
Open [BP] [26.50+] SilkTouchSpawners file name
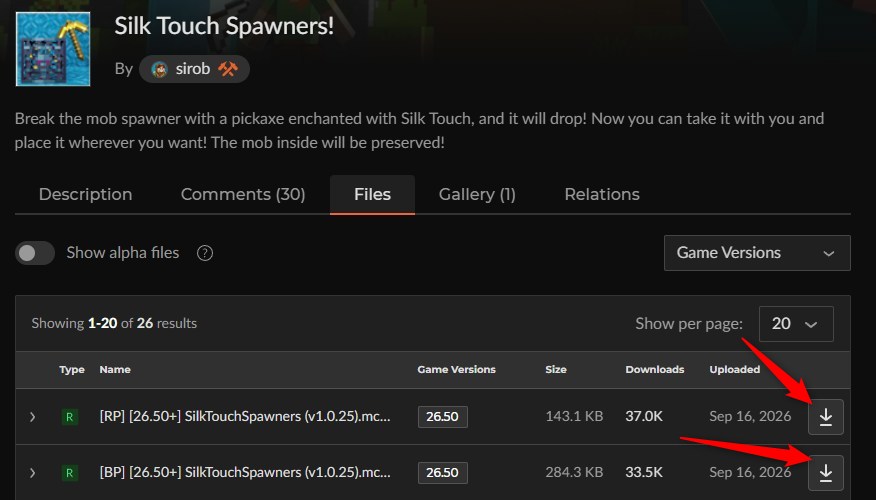(x=245, y=472)
